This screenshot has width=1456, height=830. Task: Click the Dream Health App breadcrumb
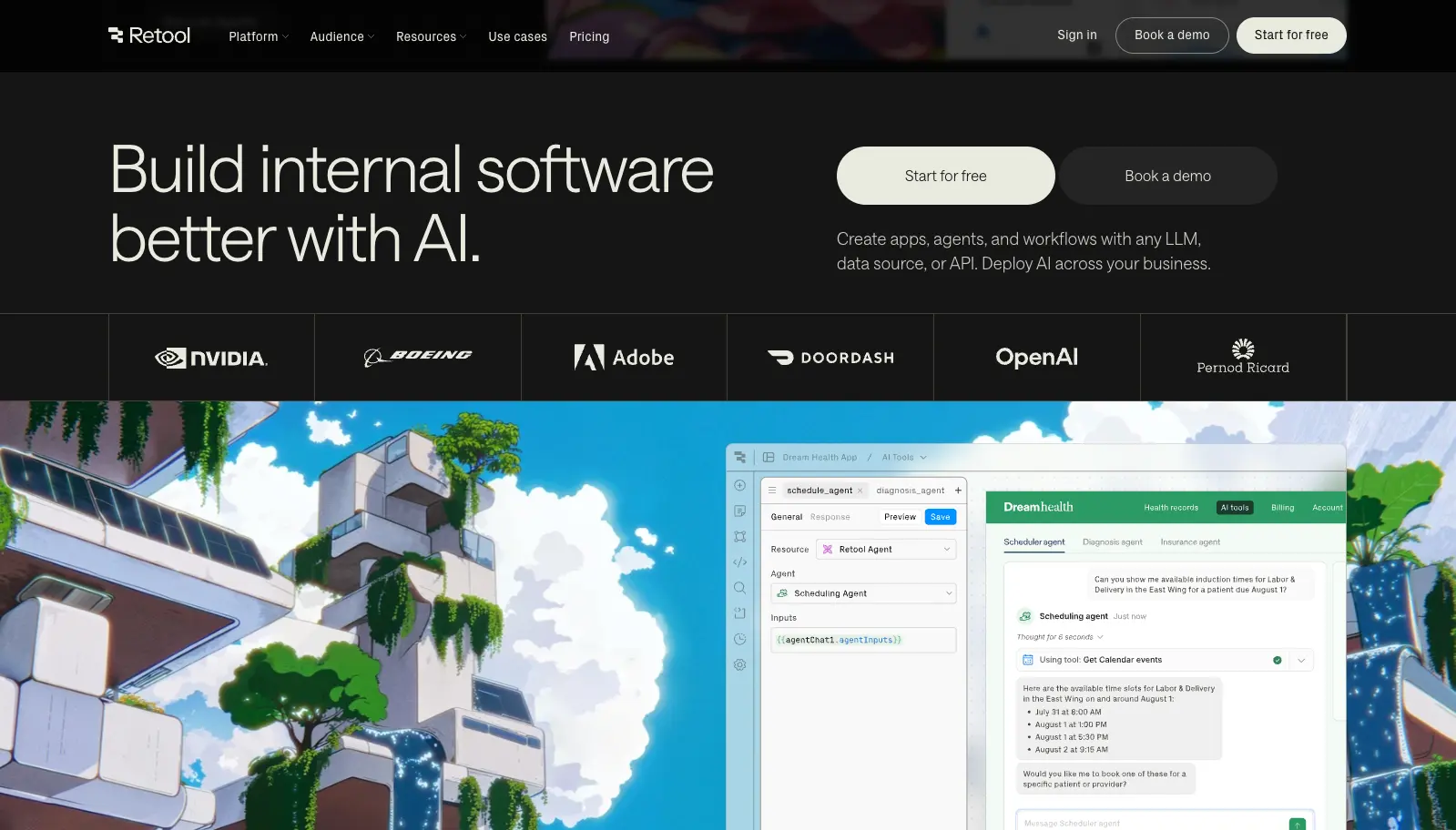[820, 457]
